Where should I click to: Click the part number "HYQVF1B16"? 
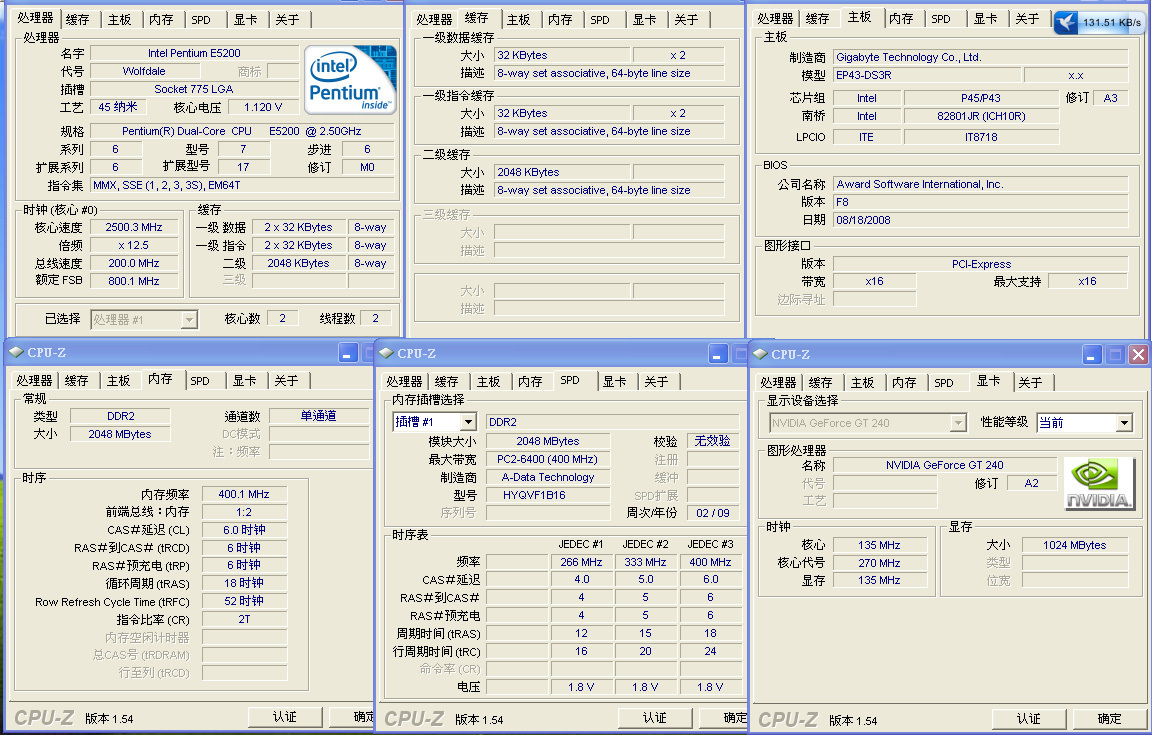tap(547, 495)
